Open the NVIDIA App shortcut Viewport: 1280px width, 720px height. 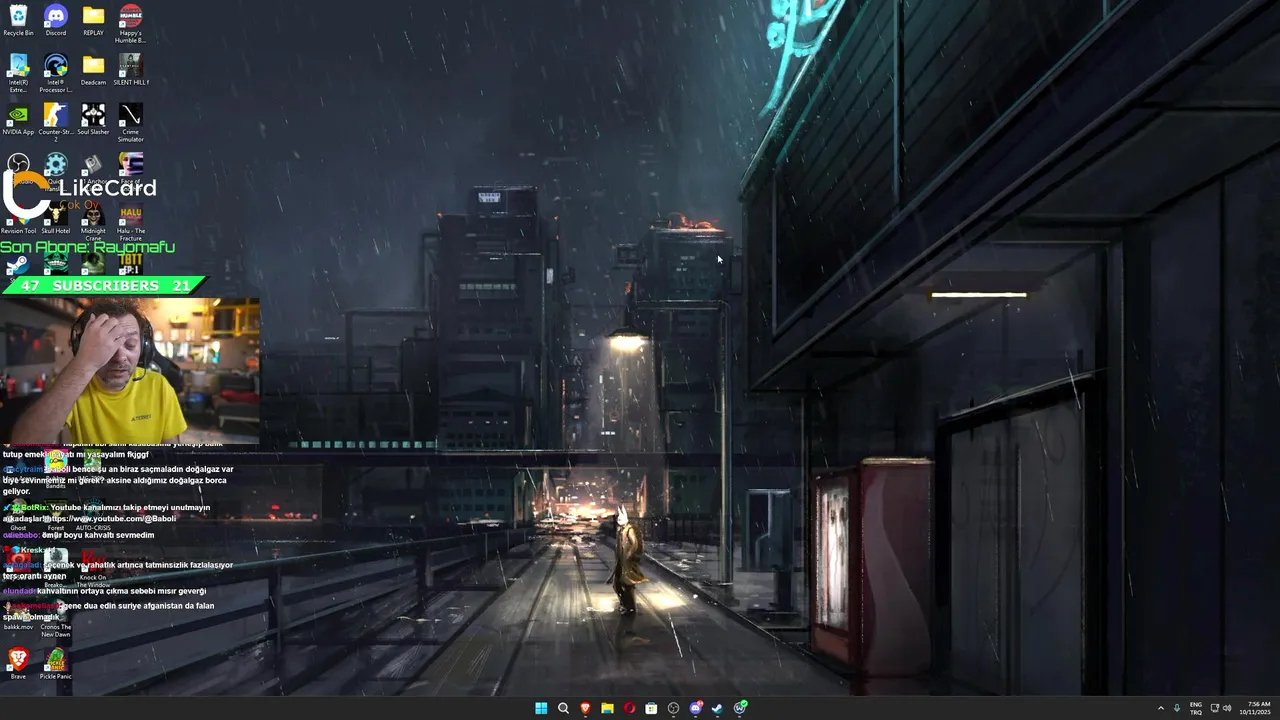click(x=18, y=119)
